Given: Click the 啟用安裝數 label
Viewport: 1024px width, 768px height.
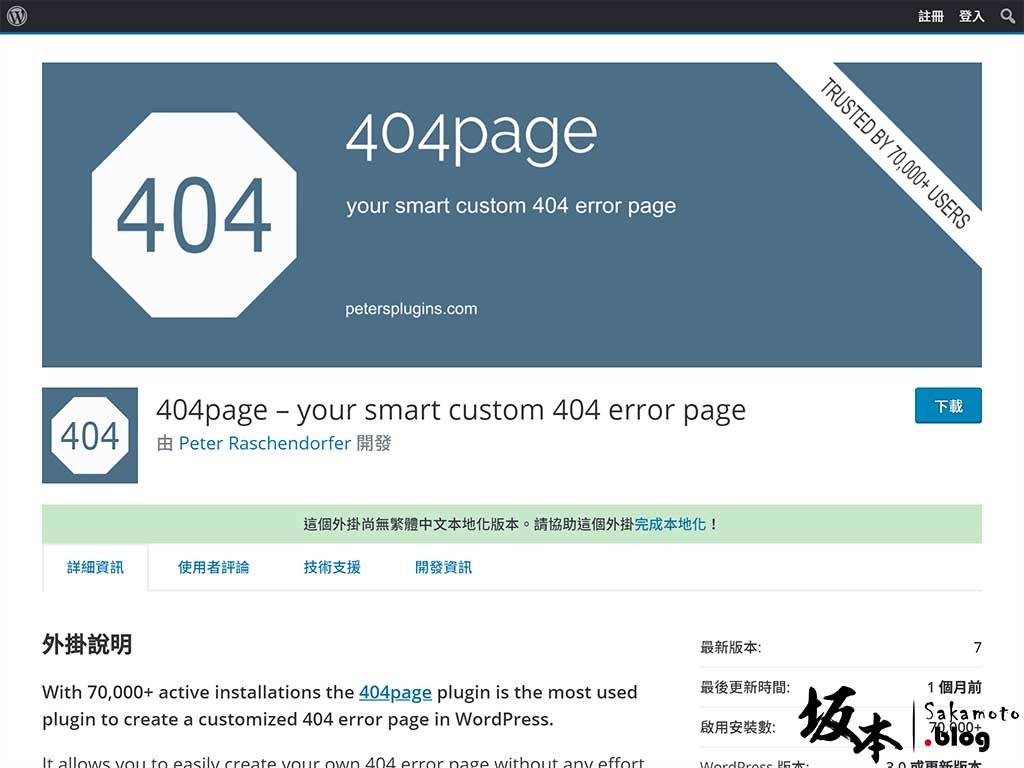Looking at the screenshot, I should (738, 727).
